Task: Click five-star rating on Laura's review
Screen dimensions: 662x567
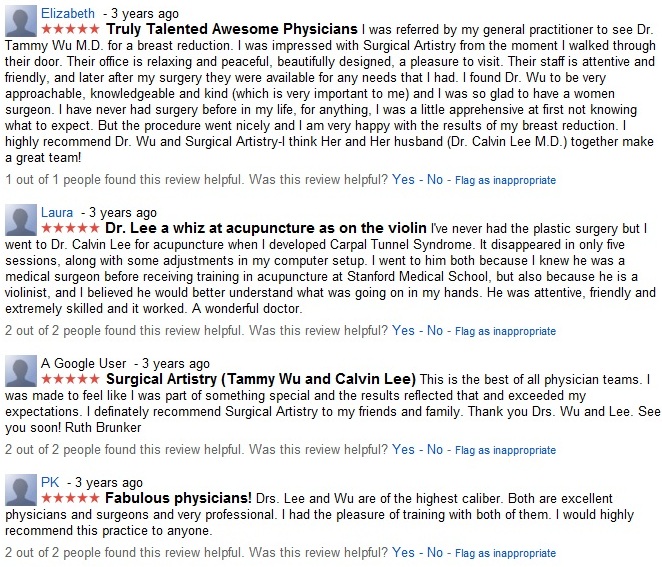Action: tap(72, 229)
